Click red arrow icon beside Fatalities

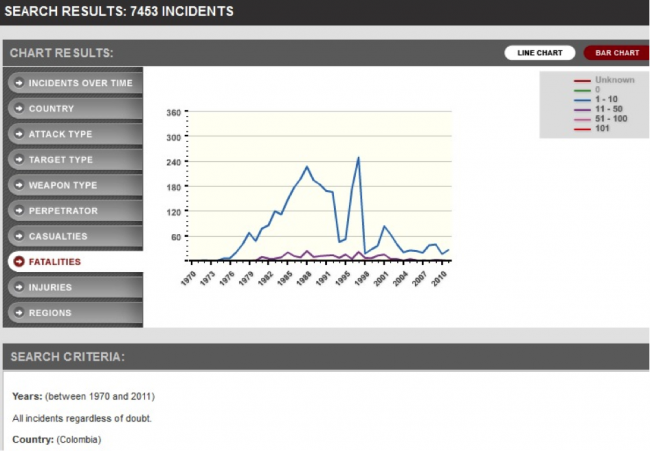coord(19,262)
